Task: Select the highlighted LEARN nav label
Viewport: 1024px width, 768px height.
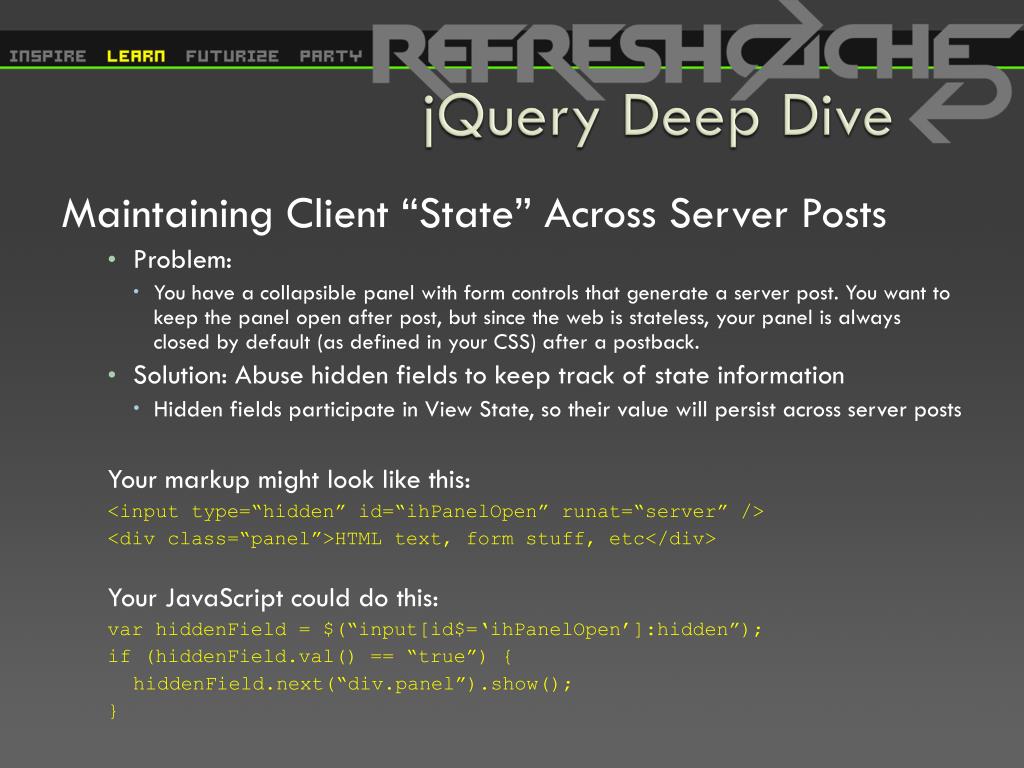Action: [136, 56]
